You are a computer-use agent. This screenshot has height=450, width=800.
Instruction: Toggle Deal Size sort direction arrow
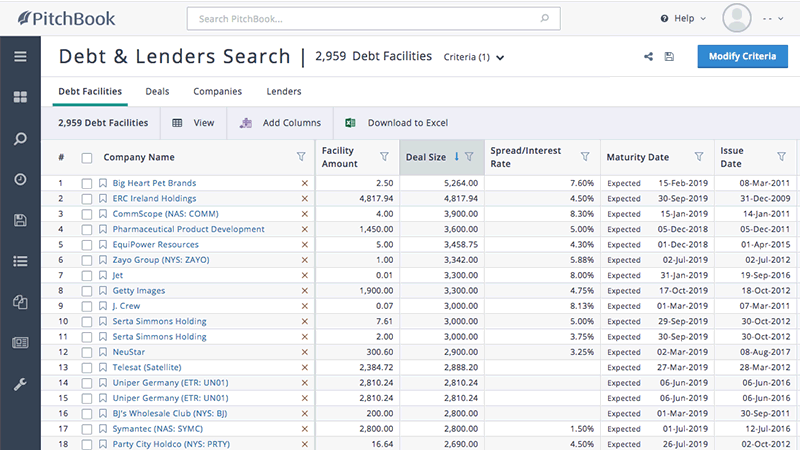[457, 157]
